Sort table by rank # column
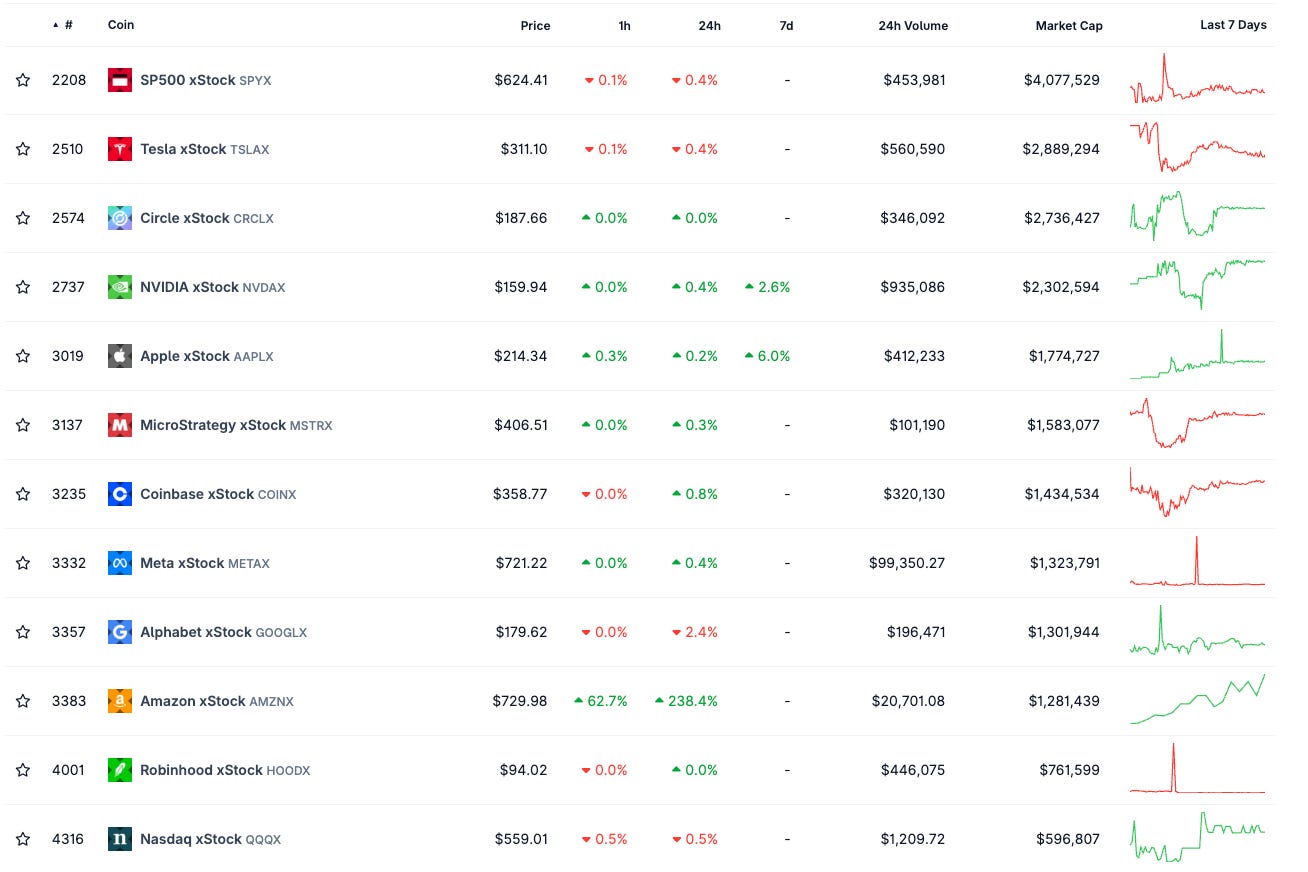The width and height of the screenshot is (1308, 872). 63,25
